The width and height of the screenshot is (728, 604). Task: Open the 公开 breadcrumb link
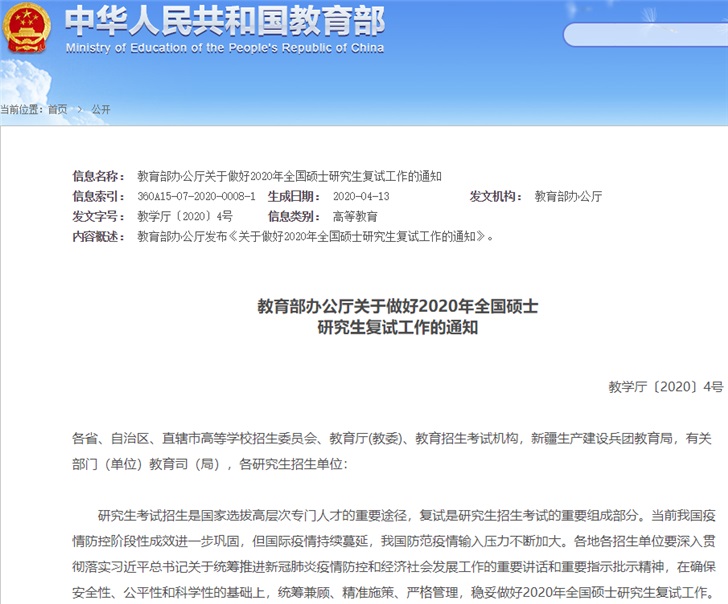pyautogui.click(x=100, y=109)
